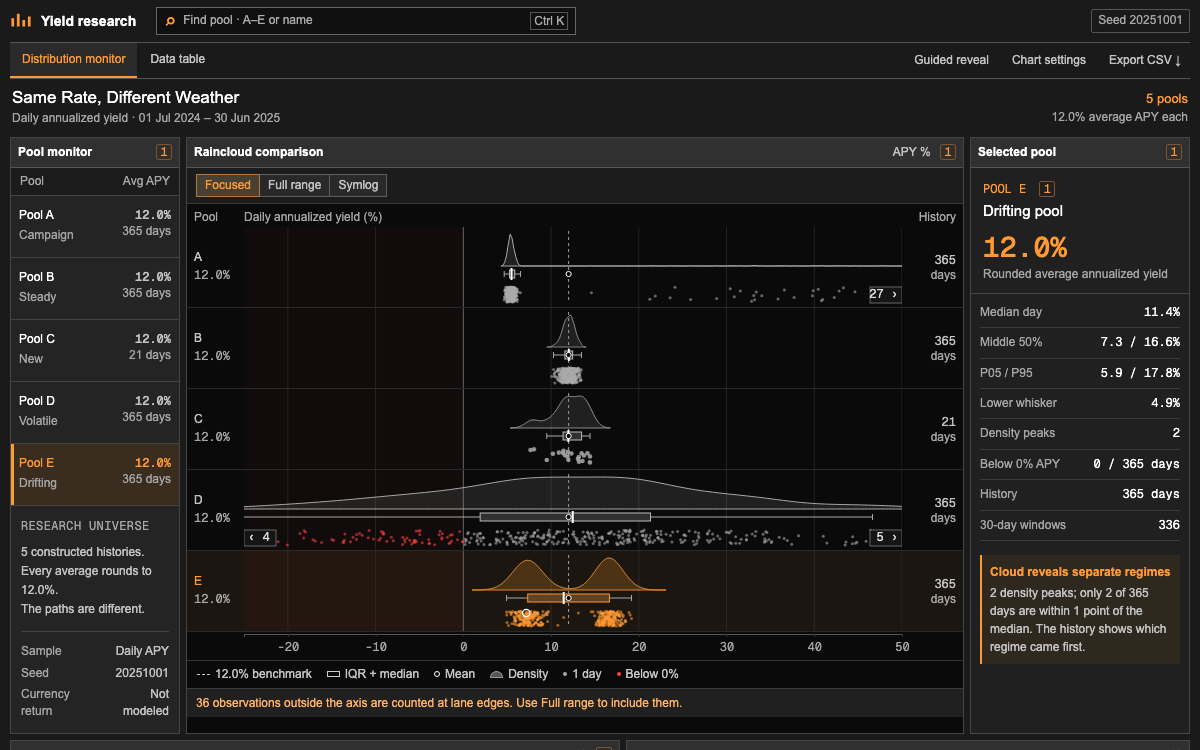This screenshot has width=1200, height=750.
Task: Click the Ctrl K shortcut badge
Action: coord(549,20)
